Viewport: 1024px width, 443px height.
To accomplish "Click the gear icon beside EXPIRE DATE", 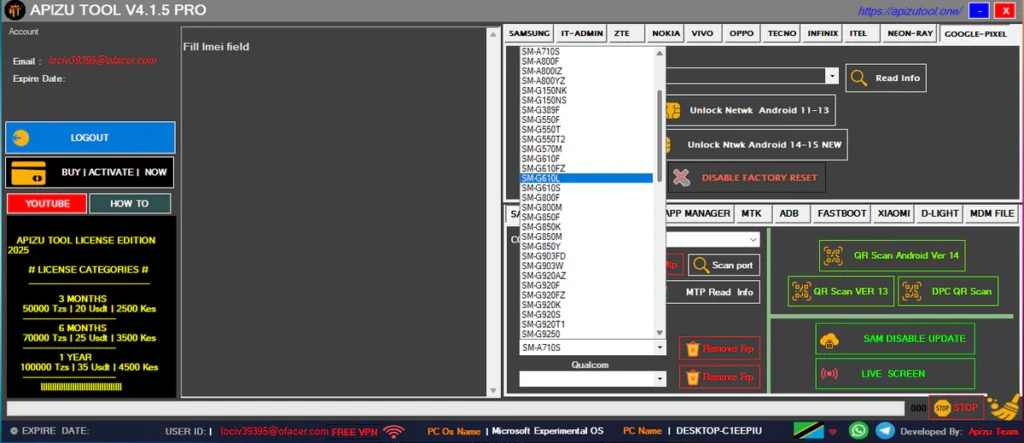I will tap(14, 431).
